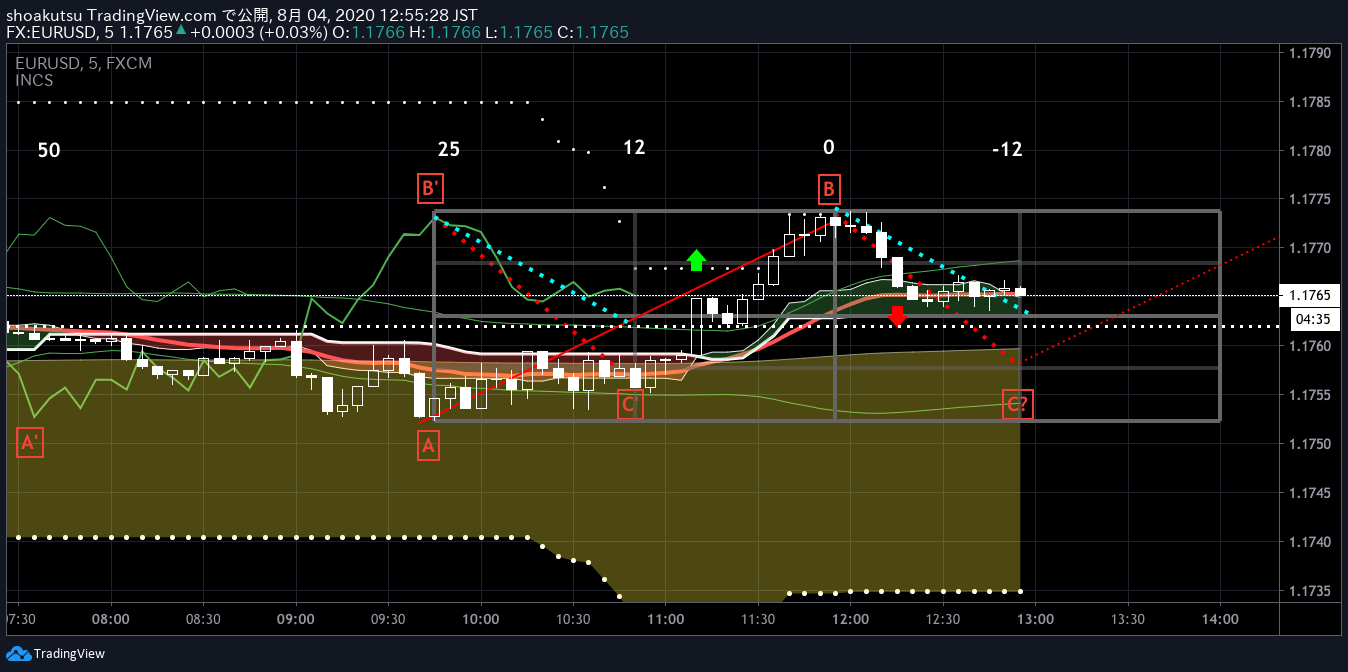Viewport: 1348px width, 672px height.
Task: Click 13:00 on the time axis
Action: pyautogui.click(x=1035, y=620)
